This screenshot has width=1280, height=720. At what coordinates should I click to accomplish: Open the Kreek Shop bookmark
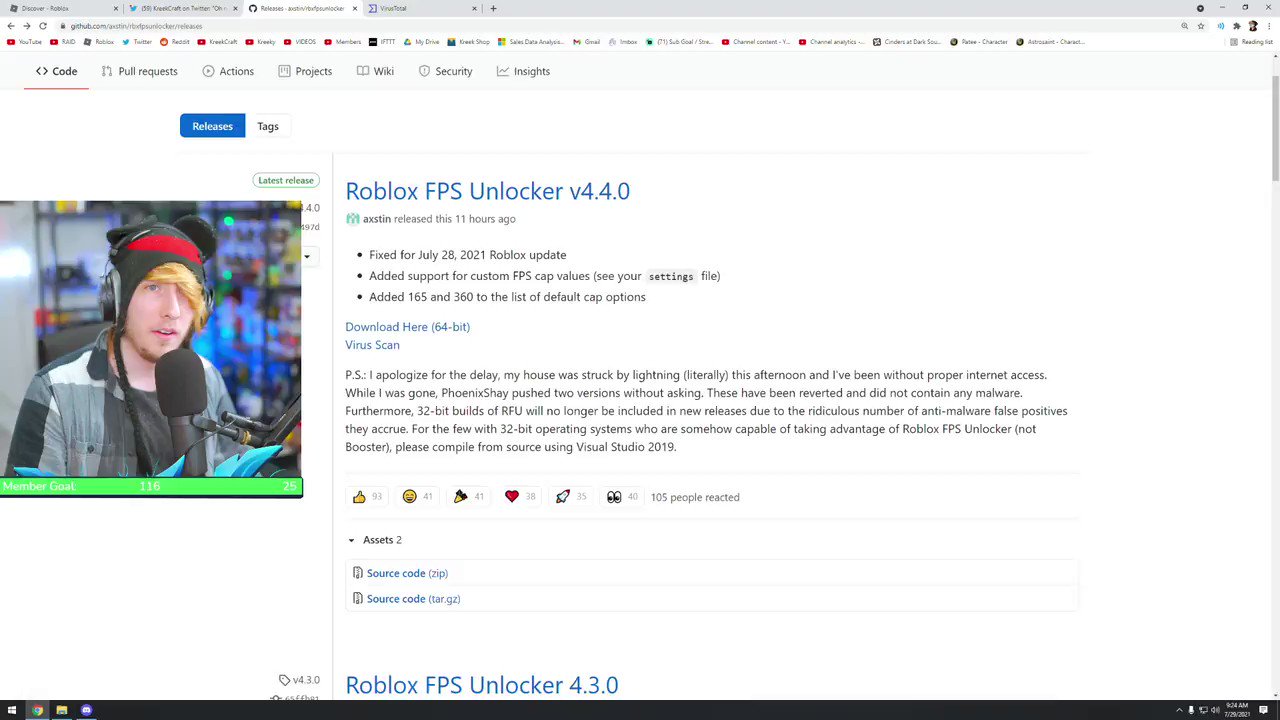coord(469,42)
